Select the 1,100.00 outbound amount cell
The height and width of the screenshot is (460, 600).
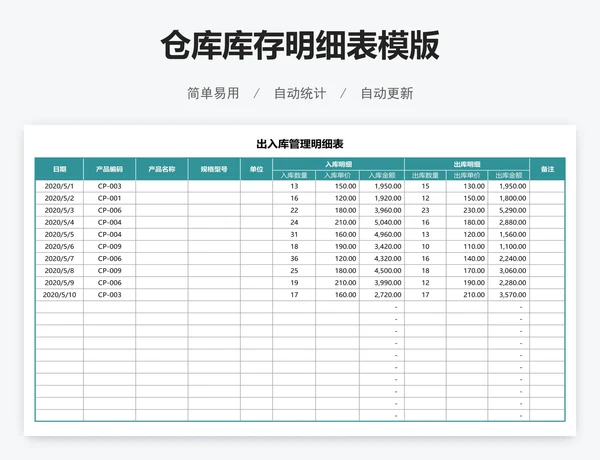click(x=509, y=246)
